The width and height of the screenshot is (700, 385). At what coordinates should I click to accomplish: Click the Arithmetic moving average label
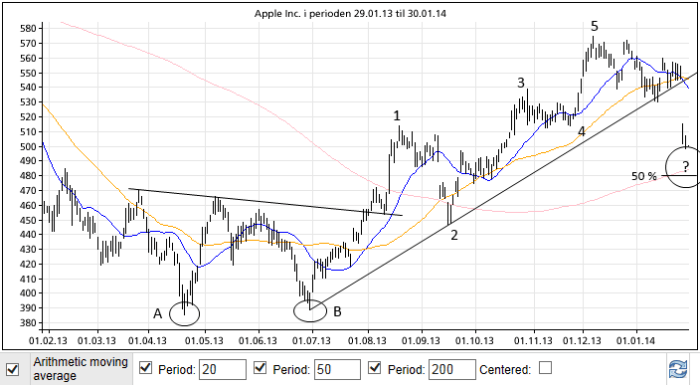[80, 369]
